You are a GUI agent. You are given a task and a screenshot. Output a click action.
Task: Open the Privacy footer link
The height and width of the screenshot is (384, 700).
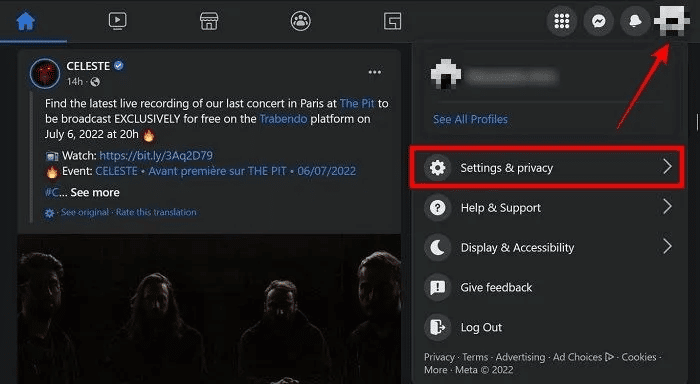439,357
